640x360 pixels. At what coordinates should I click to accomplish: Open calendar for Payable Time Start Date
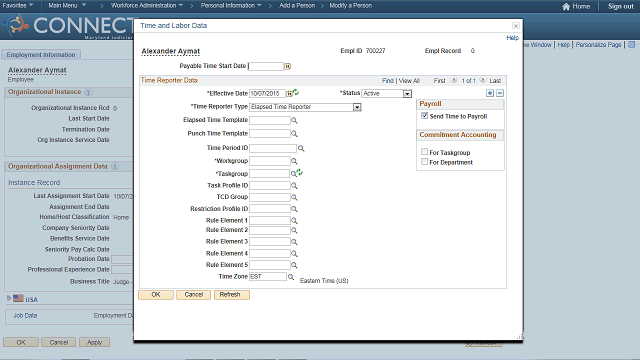287,66
